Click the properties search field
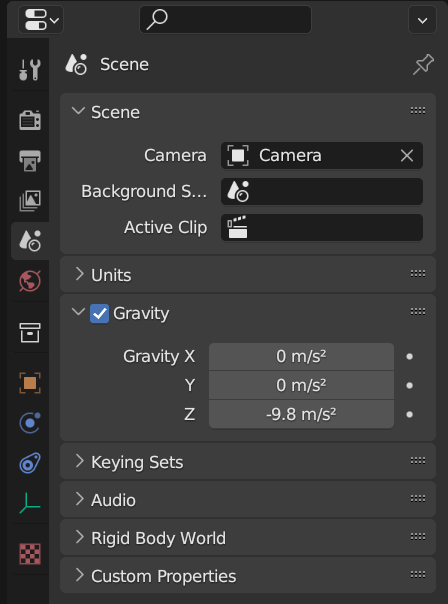This screenshot has width=448, height=604. (x=225, y=19)
